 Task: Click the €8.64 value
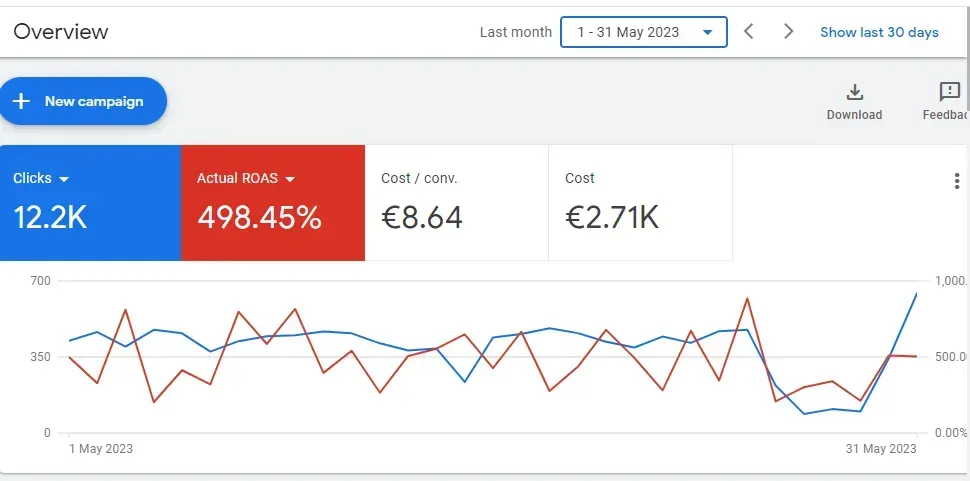click(x=422, y=218)
